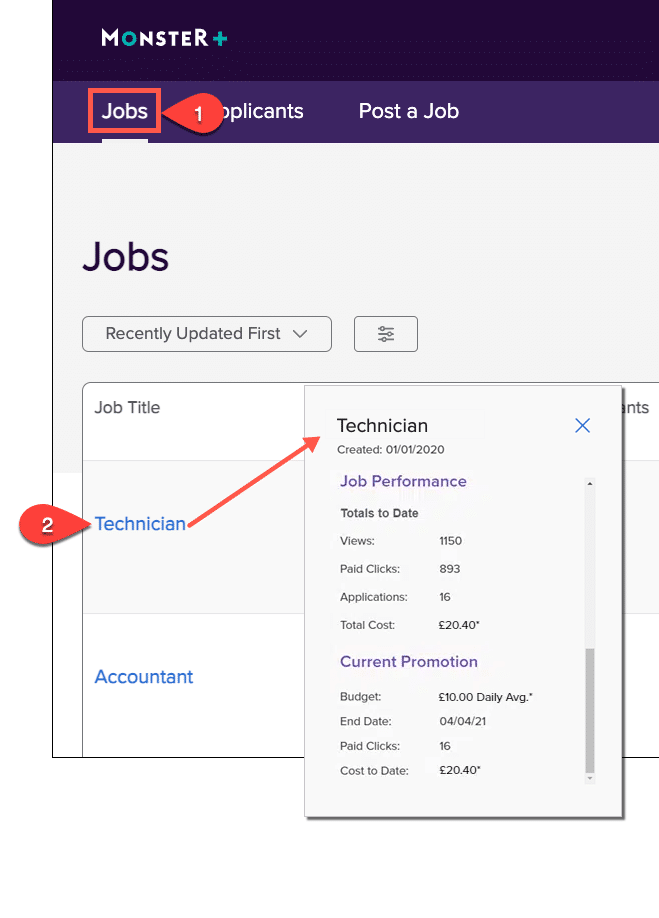659x918 pixels.
Task: Close the Technician details popup
Action: tap(582, 425)
